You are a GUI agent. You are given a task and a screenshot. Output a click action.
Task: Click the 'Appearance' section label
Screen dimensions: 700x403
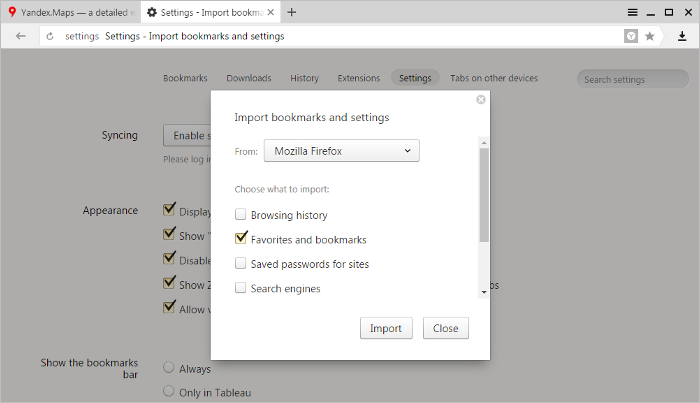(110, 210)
